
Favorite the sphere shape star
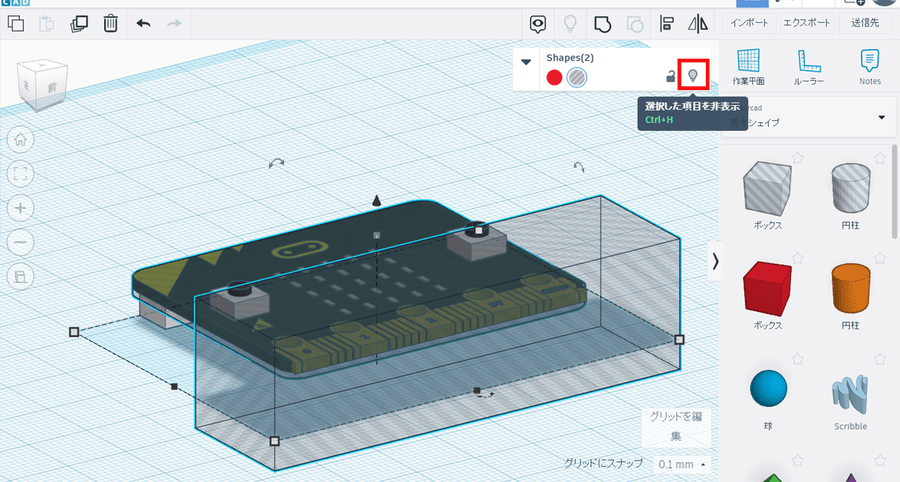coord(797,359)
